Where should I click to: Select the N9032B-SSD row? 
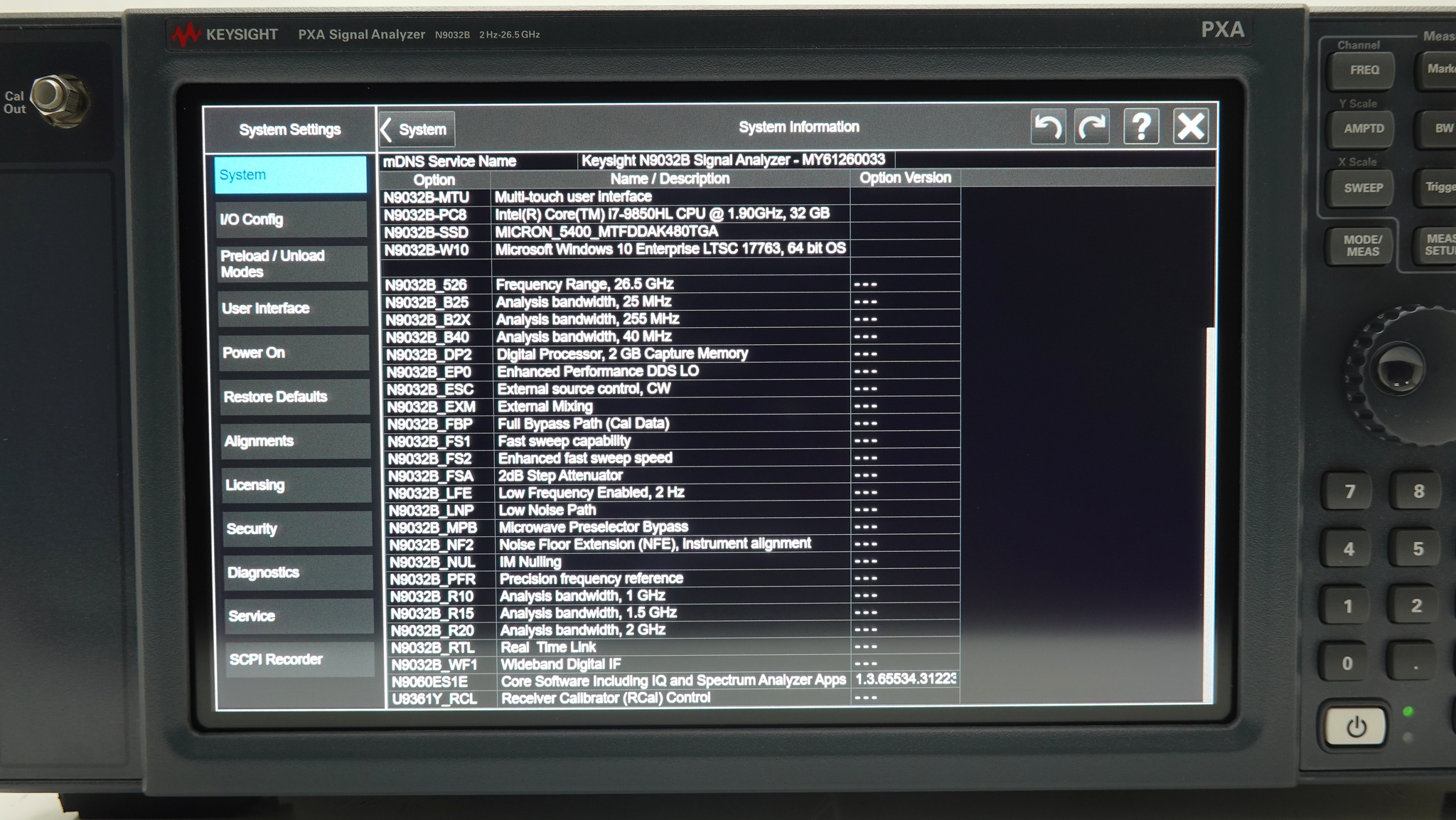670,232
